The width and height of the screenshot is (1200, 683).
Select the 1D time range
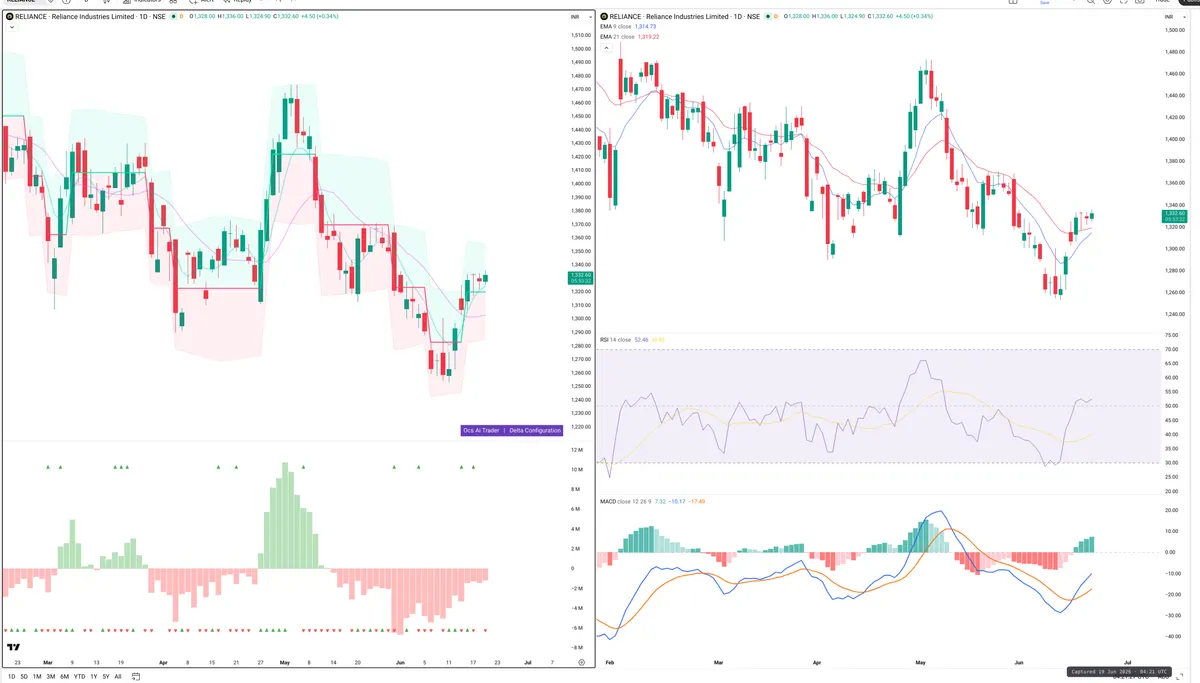click(12, 677)
